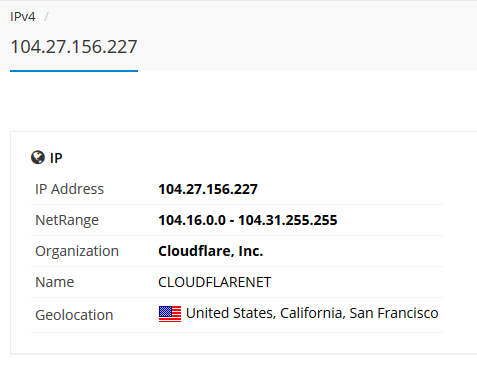This screenshot has width=477, height=368.
Task: Click the IP section heading text
Action: click(x=56, y=158)
